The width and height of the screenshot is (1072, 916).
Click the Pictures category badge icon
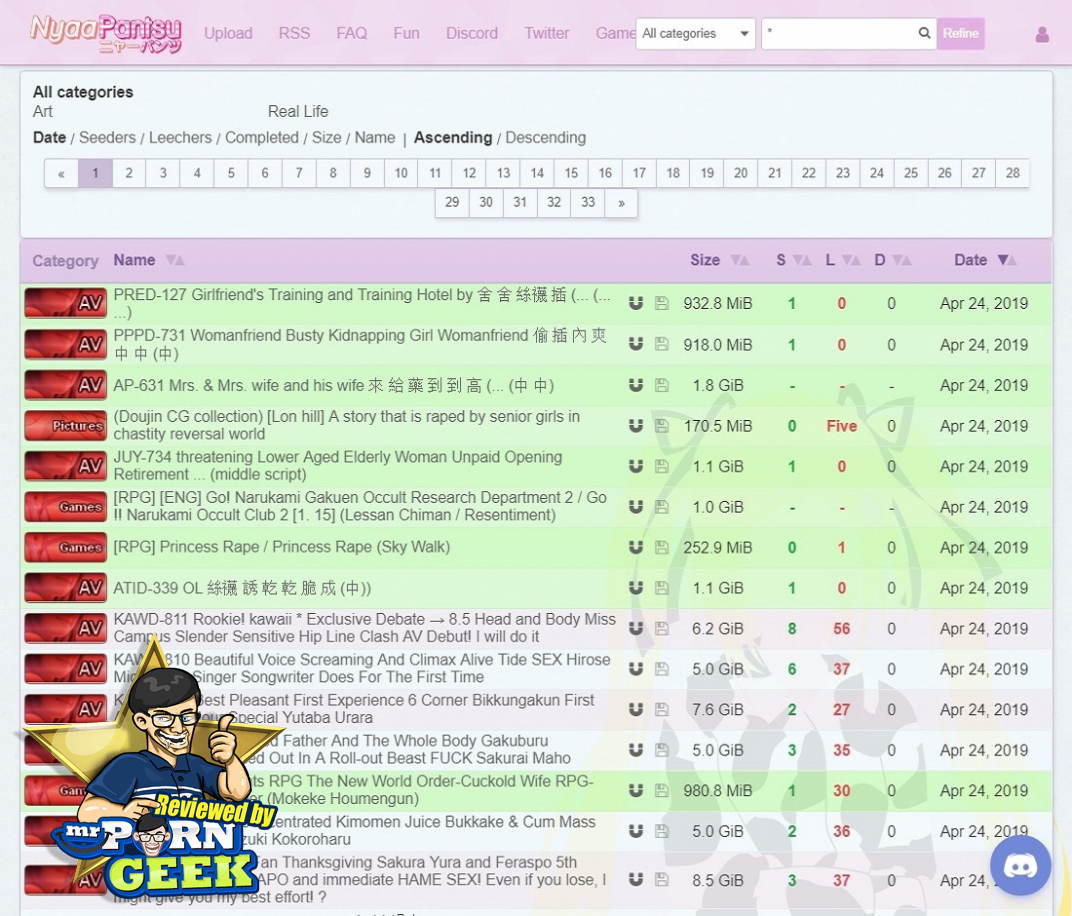[66, 426]
